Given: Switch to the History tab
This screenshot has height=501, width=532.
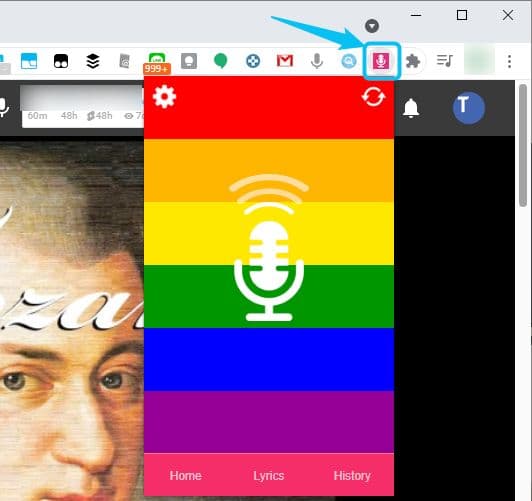Looking at the screenshot, I should pyautogui.click(x=352, y=476).
